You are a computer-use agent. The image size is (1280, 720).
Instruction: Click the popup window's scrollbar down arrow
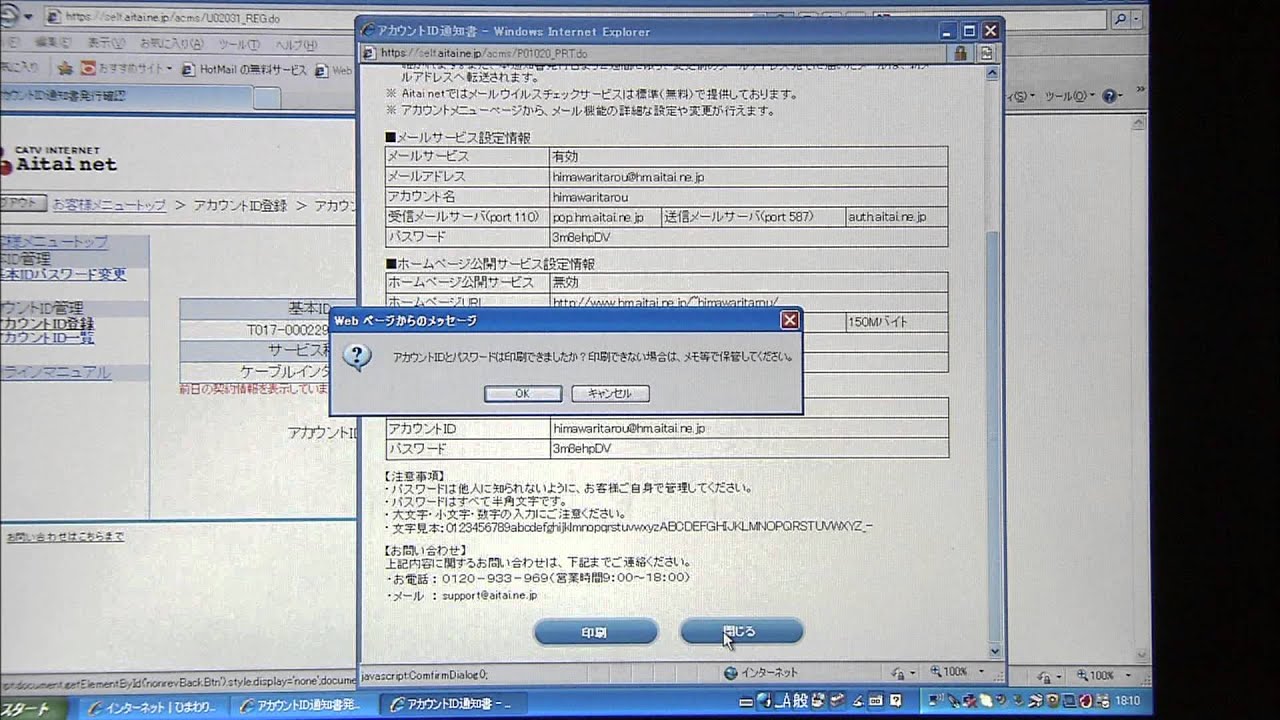coord(993,652)
